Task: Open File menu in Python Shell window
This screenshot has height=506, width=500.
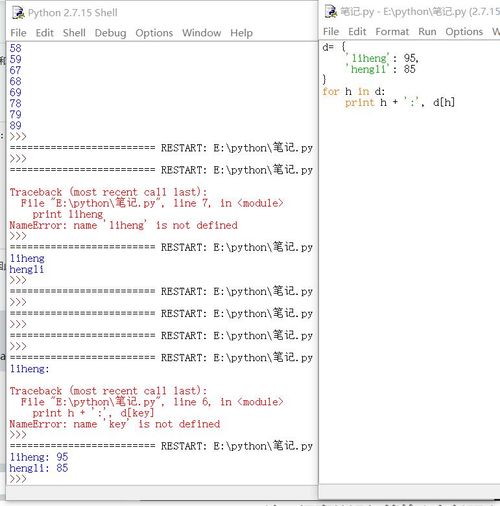Action: click(18, 33)
